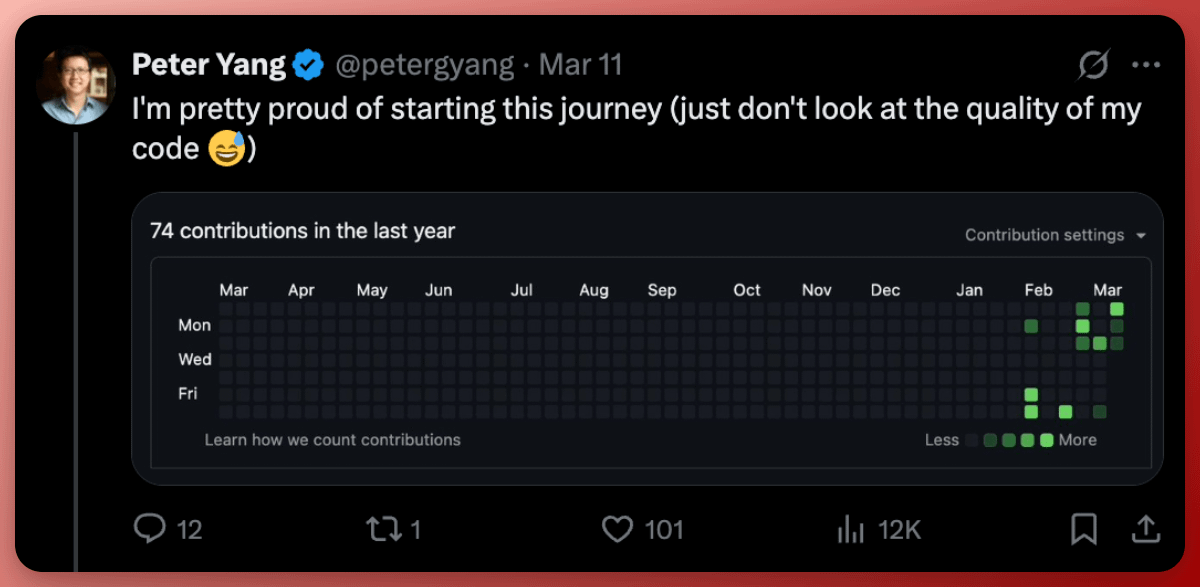The height and width of the screenshot is (587, 1200).
Task: Open the views analytics bar icon
Action: [x=849, y=528]
